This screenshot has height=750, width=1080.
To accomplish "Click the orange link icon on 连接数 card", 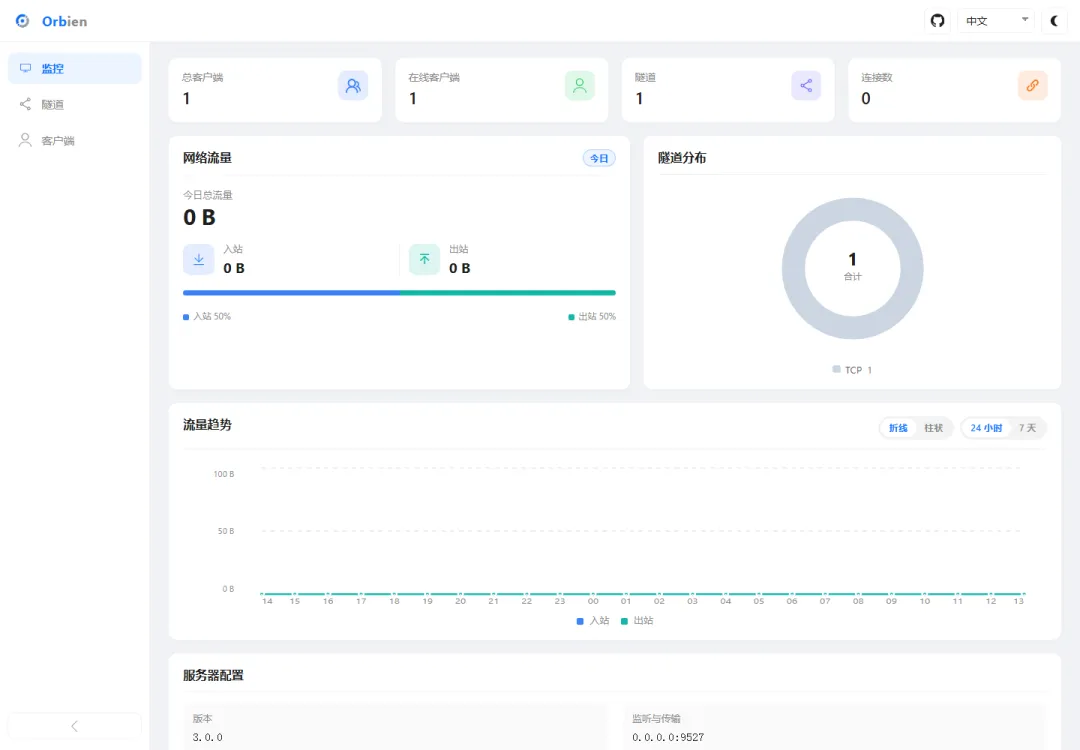I will coord(1032,85).
